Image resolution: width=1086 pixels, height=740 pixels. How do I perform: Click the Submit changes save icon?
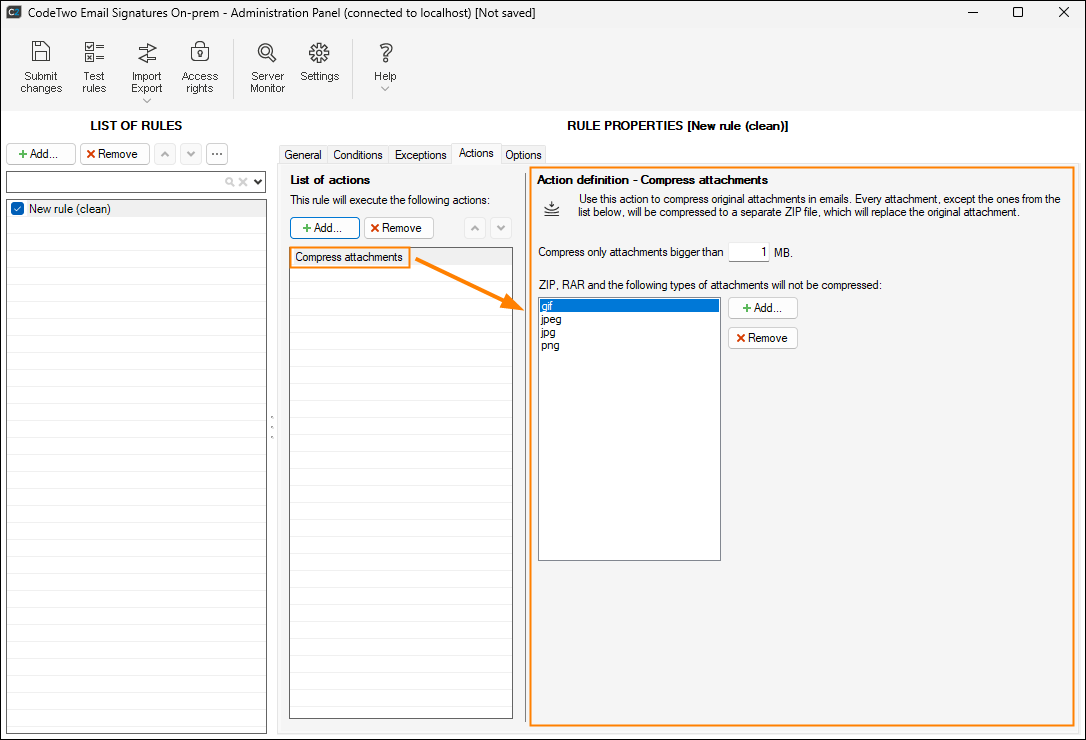point(41,53)
